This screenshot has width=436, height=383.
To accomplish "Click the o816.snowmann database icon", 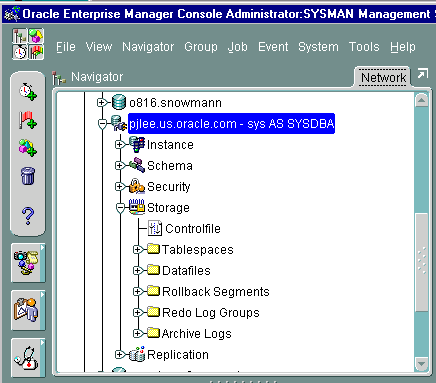I will (119, 102).
